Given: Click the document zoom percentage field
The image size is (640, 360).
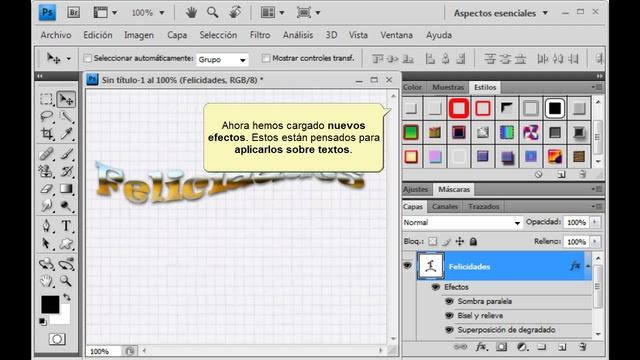Looking at the screenshot, I should 104,351.
